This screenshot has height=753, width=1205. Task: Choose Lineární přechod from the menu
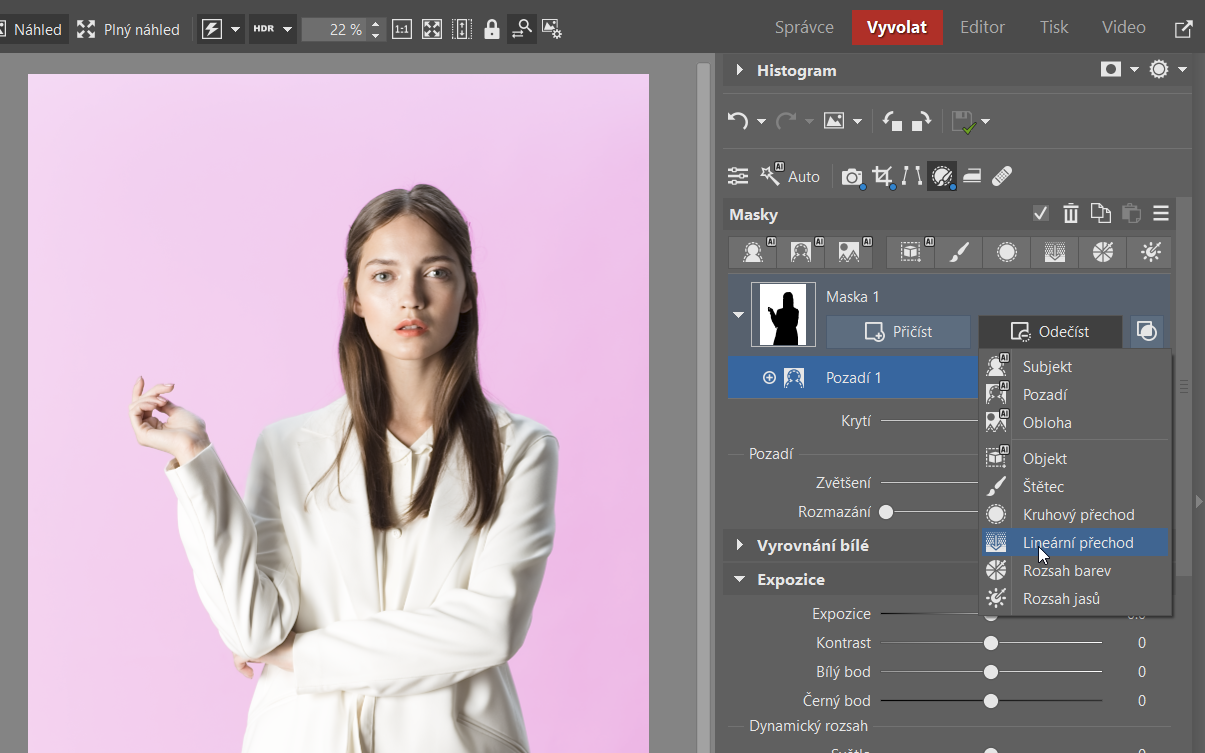click(1077, 542)
